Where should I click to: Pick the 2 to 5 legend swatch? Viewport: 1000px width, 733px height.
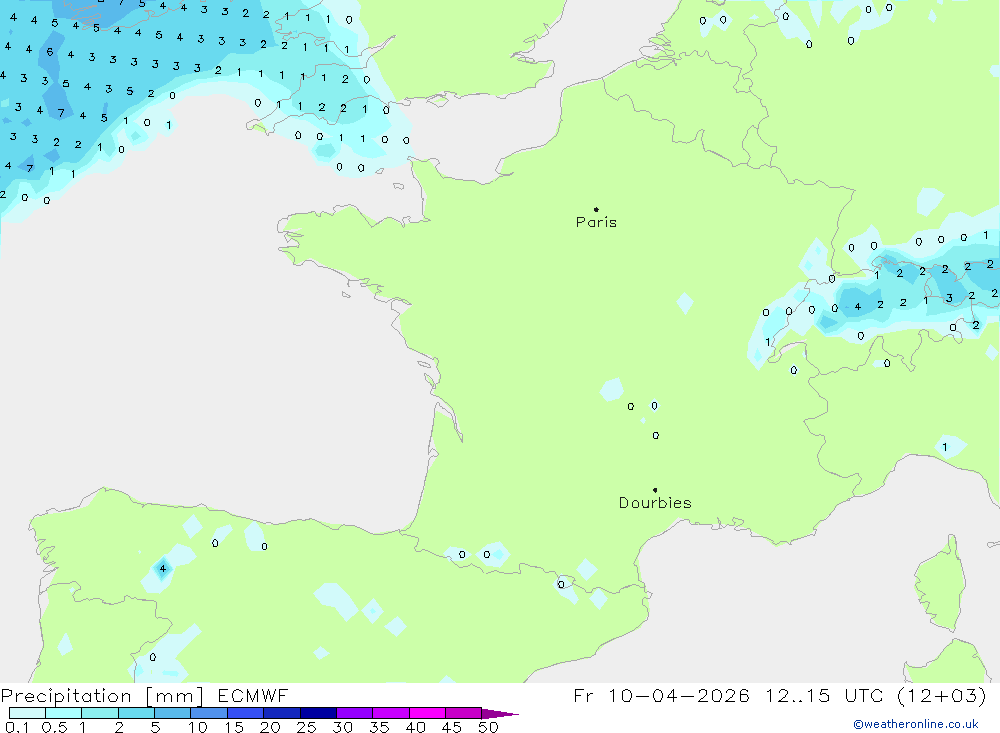(x=136, y=713)
